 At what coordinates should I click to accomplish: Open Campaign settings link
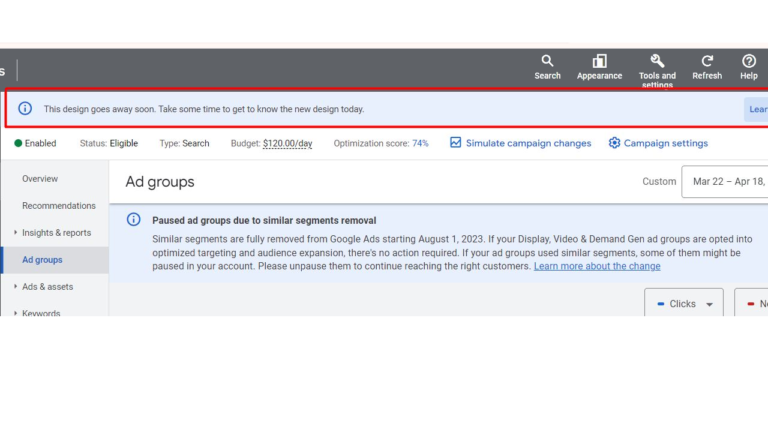[x=666, y=143]
